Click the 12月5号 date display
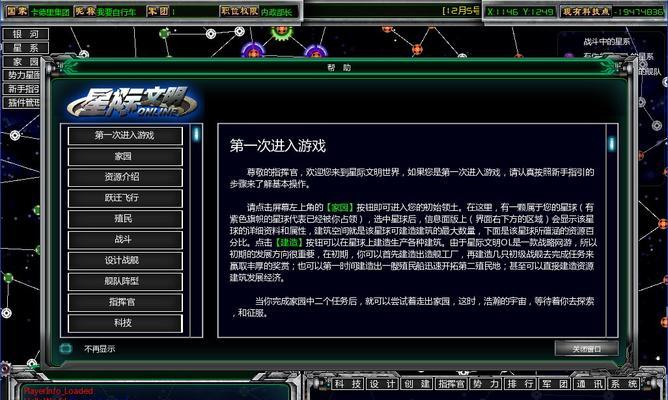This screenshot has height=400, width=668. pos(461,11)
